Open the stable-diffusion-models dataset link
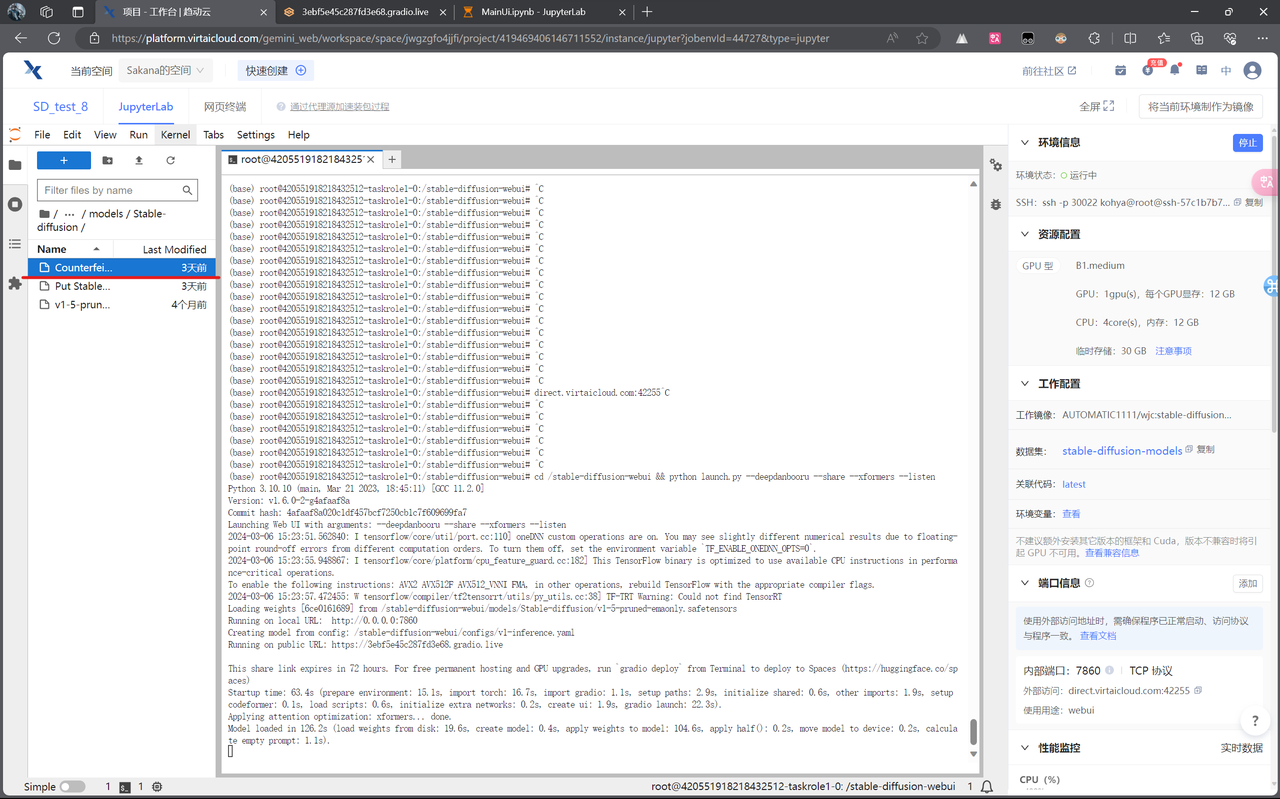The height and width of the screenshot is (799, 1280). tap(1122, 451)
